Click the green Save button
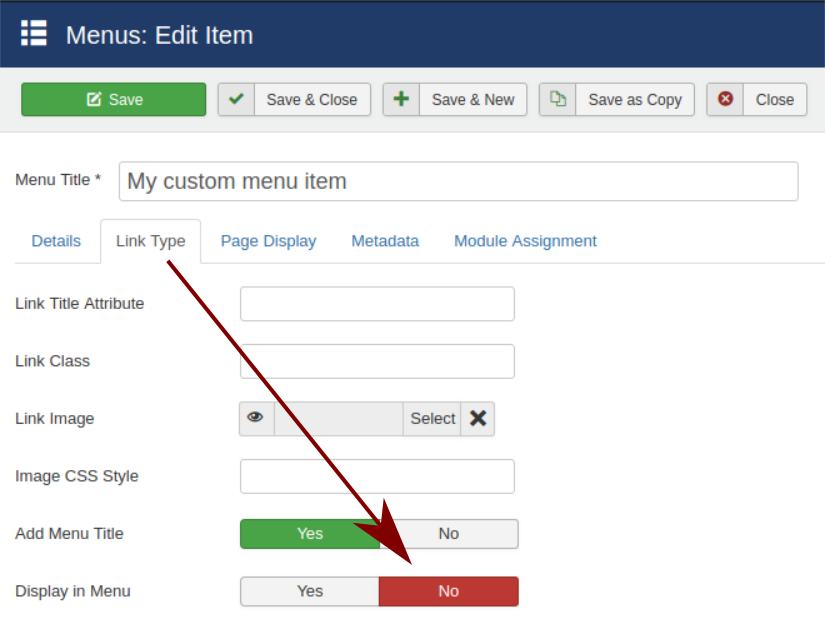825x644 pixels. coord(113,99)
